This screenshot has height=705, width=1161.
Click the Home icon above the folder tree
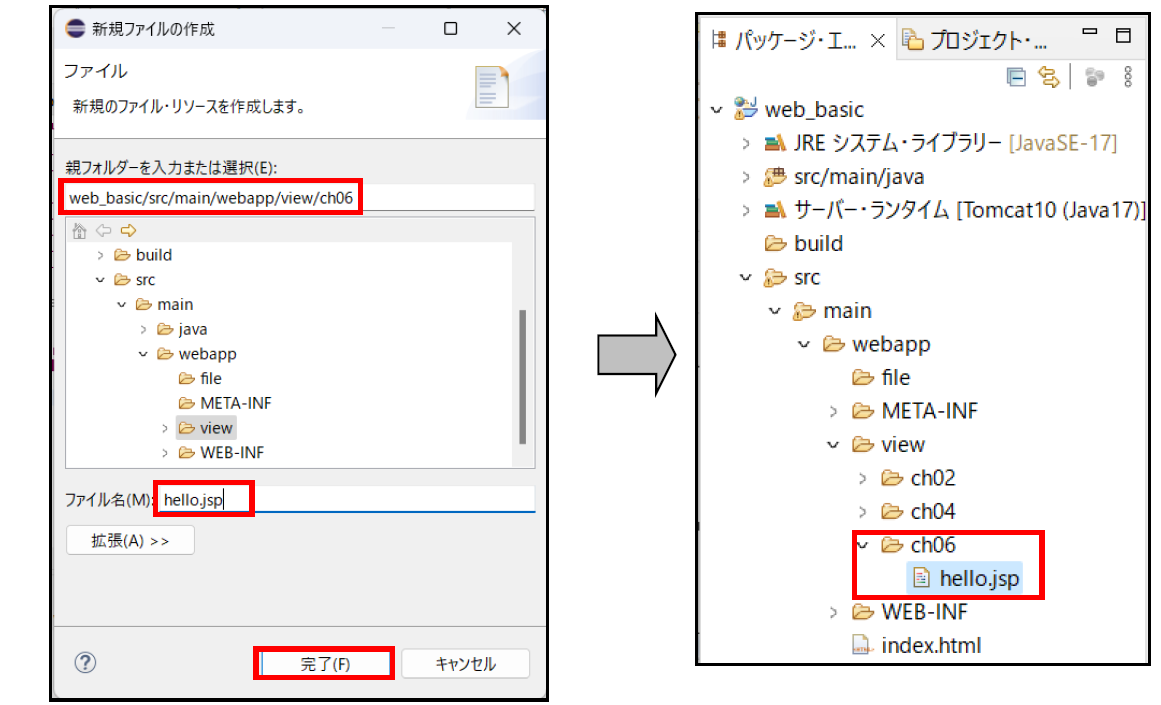[80, 231]
